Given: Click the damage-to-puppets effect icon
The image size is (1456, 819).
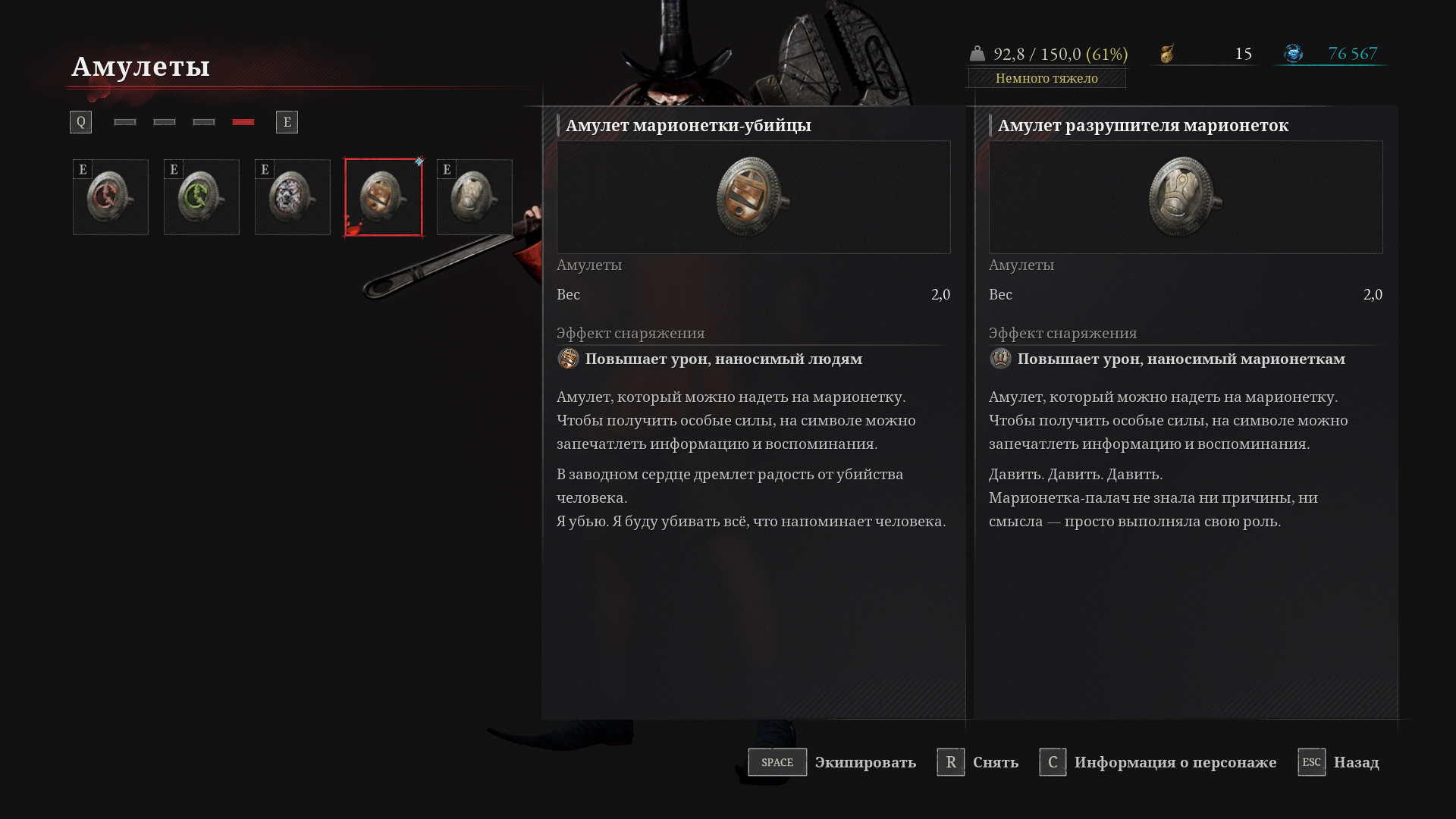Looking at the screenshot, I should [x=1000, y=359].
